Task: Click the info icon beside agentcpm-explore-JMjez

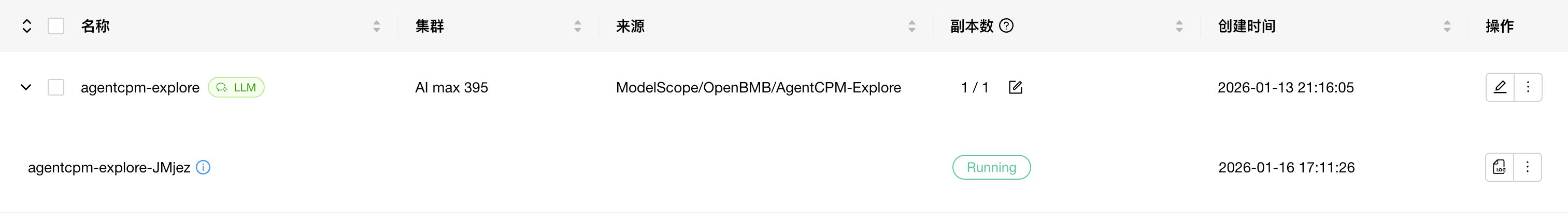Action: pos(203,167)
